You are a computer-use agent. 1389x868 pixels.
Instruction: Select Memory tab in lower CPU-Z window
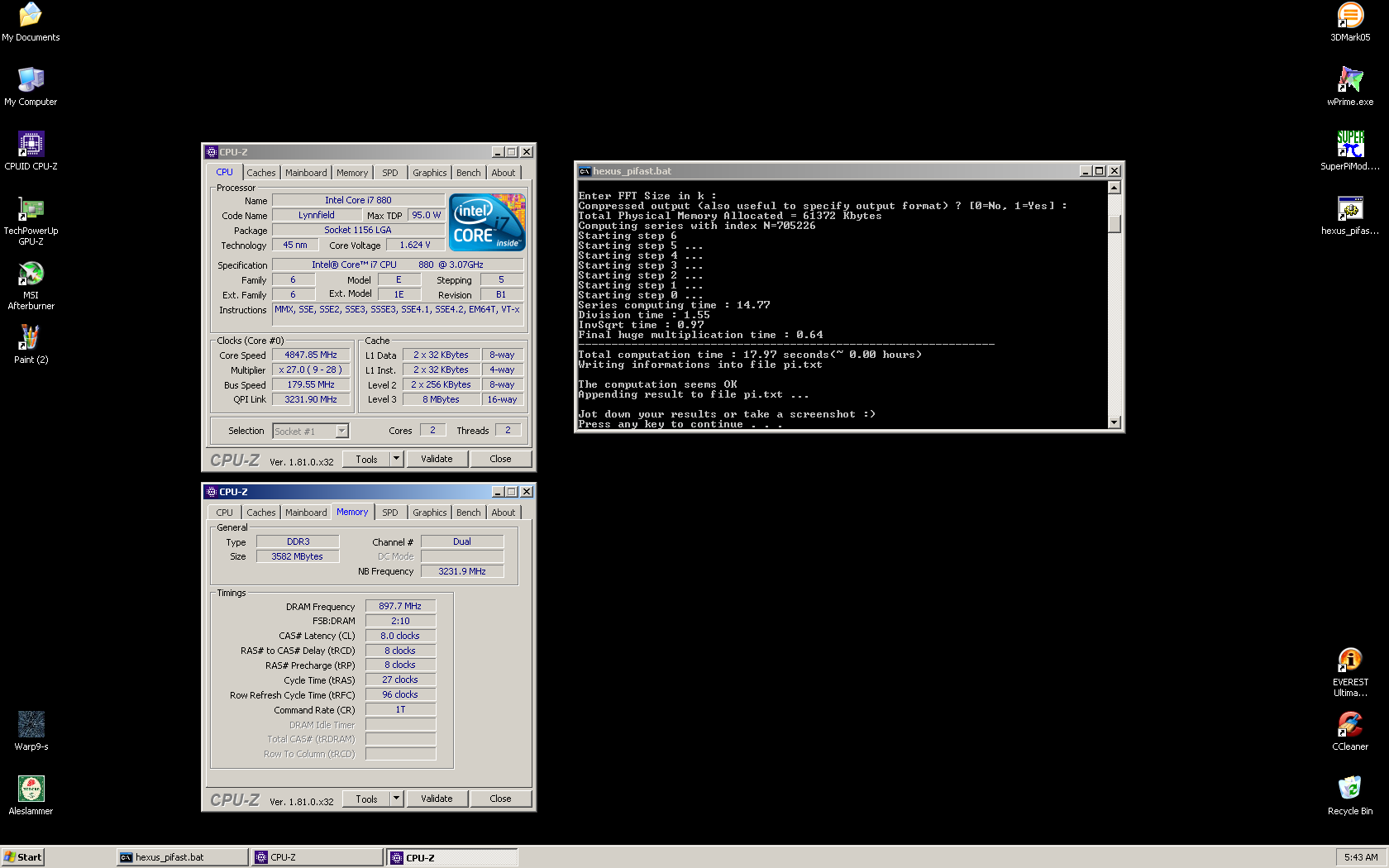(x=352, y=512)
